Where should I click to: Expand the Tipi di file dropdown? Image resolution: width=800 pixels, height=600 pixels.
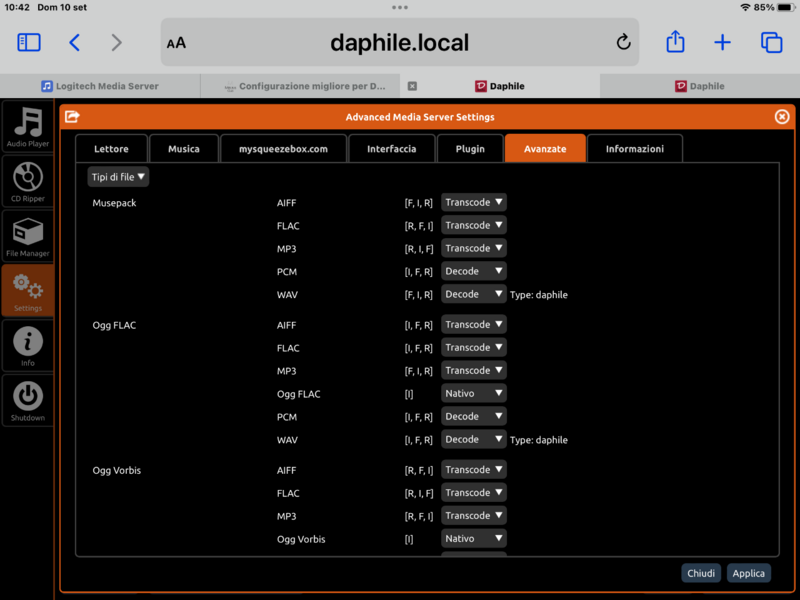[x=118, y=177]
